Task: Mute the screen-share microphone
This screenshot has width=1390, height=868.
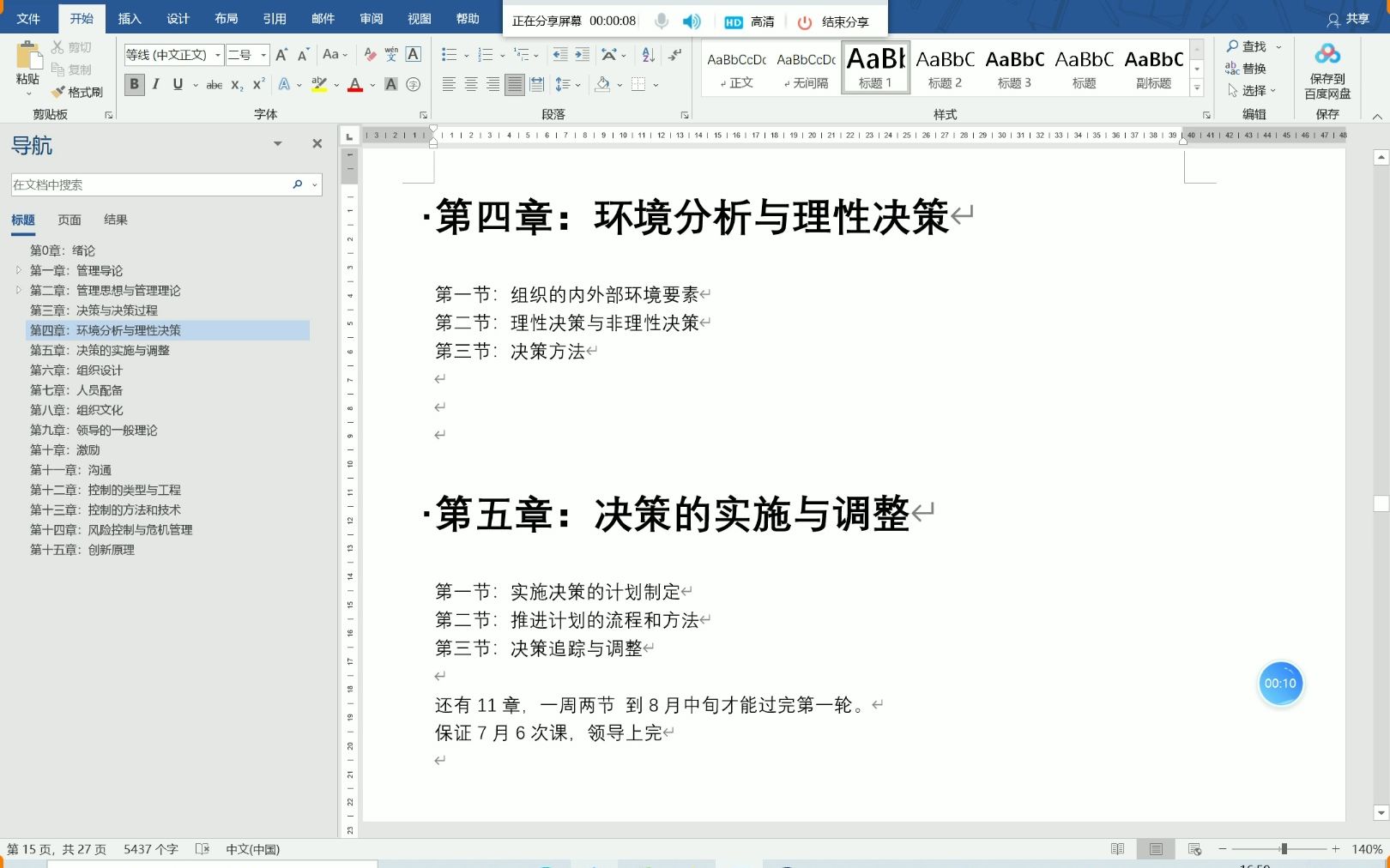Action: 662,21
